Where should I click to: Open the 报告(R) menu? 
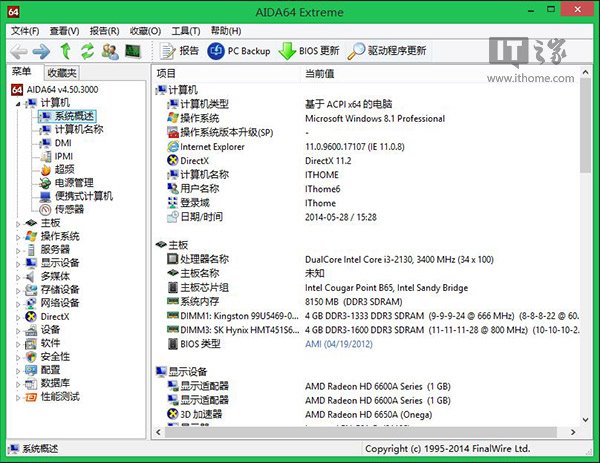pos(104,31)
